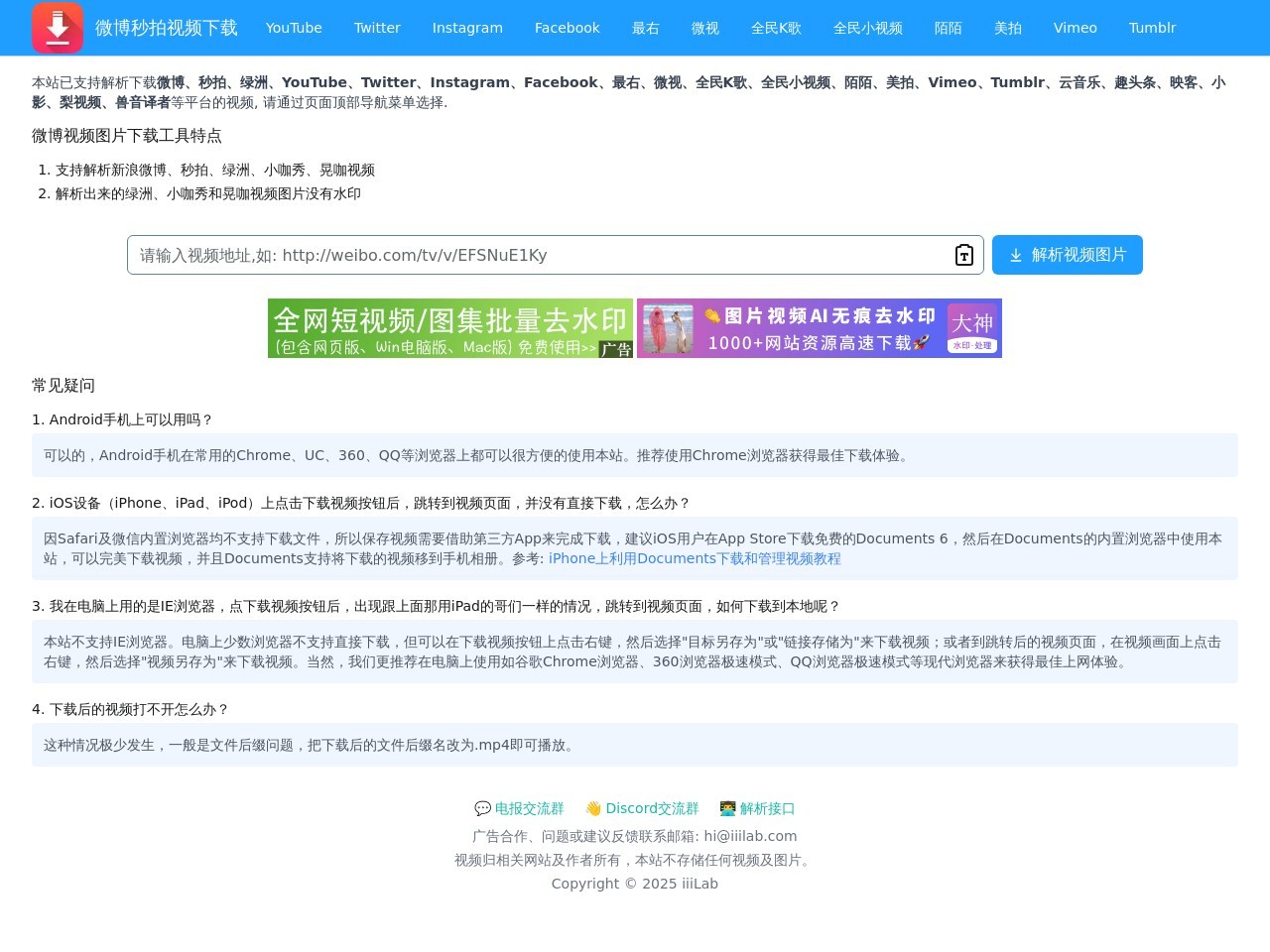Visit the 电报交流群 link

pyautogui.click(x=529, y=808)
